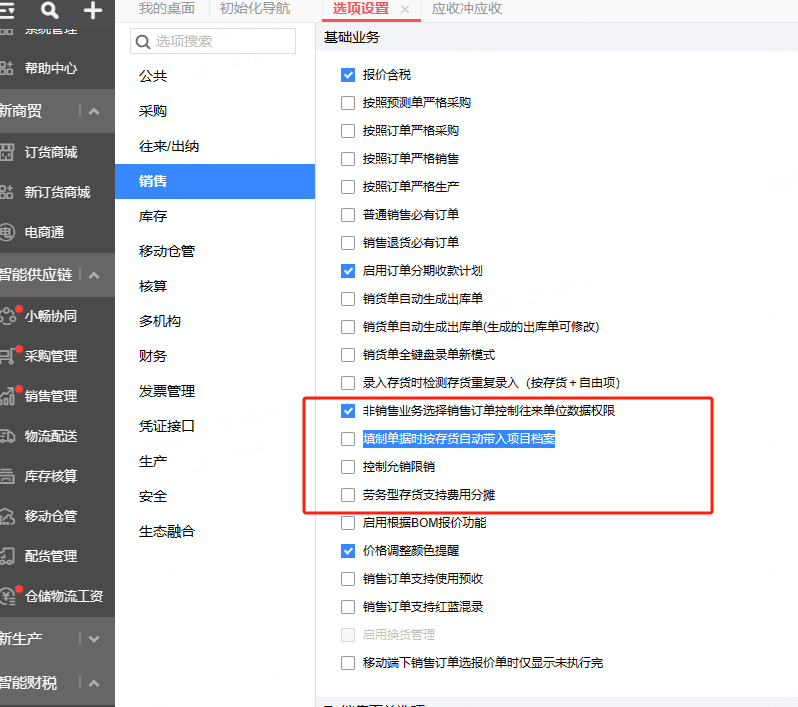This screenshot has width=798, height=707.
Task: Enable 控制允销限销 checkbox
Action: [348, 467]
